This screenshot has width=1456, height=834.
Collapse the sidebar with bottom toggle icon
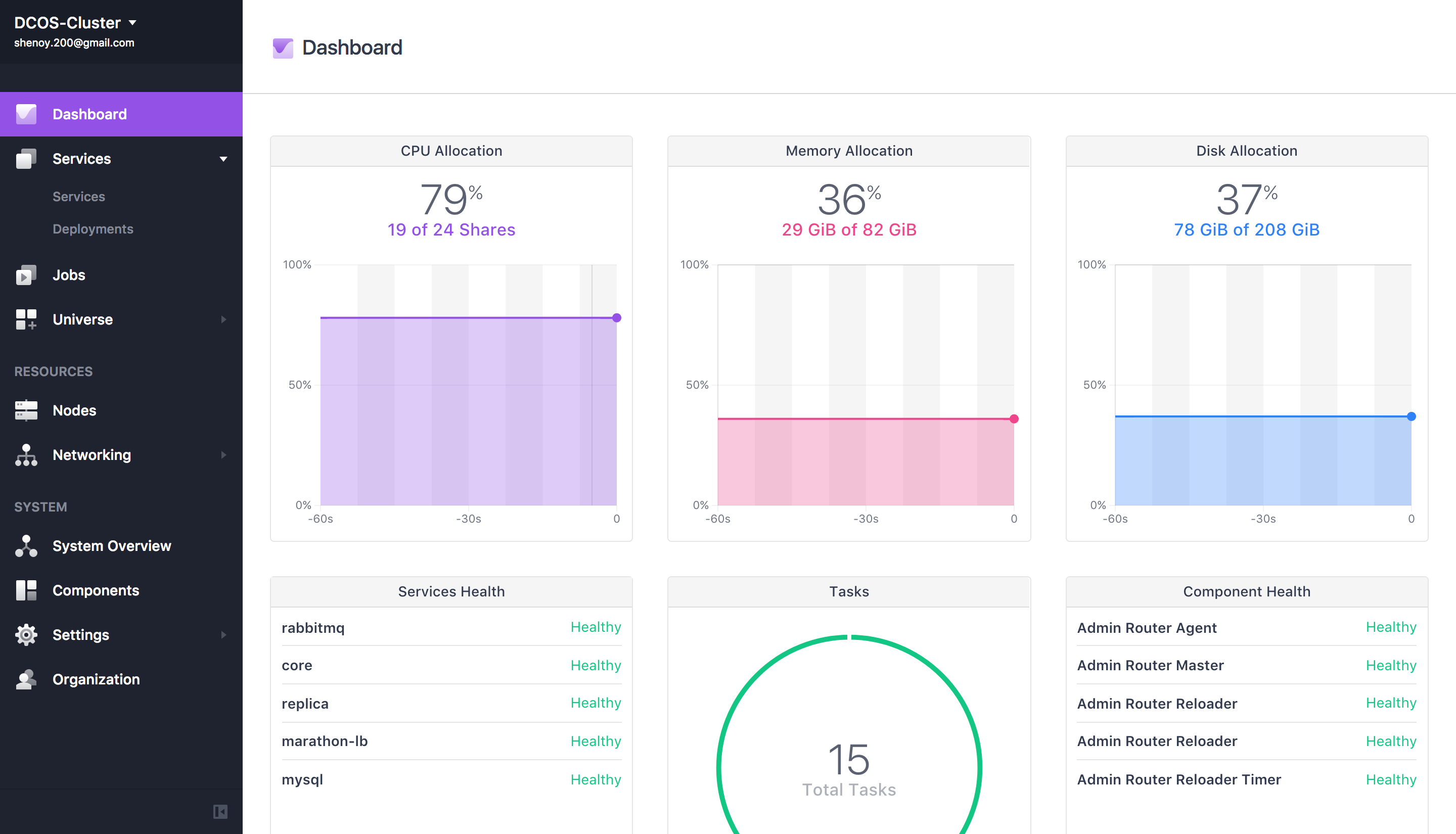tap(220, 812)
